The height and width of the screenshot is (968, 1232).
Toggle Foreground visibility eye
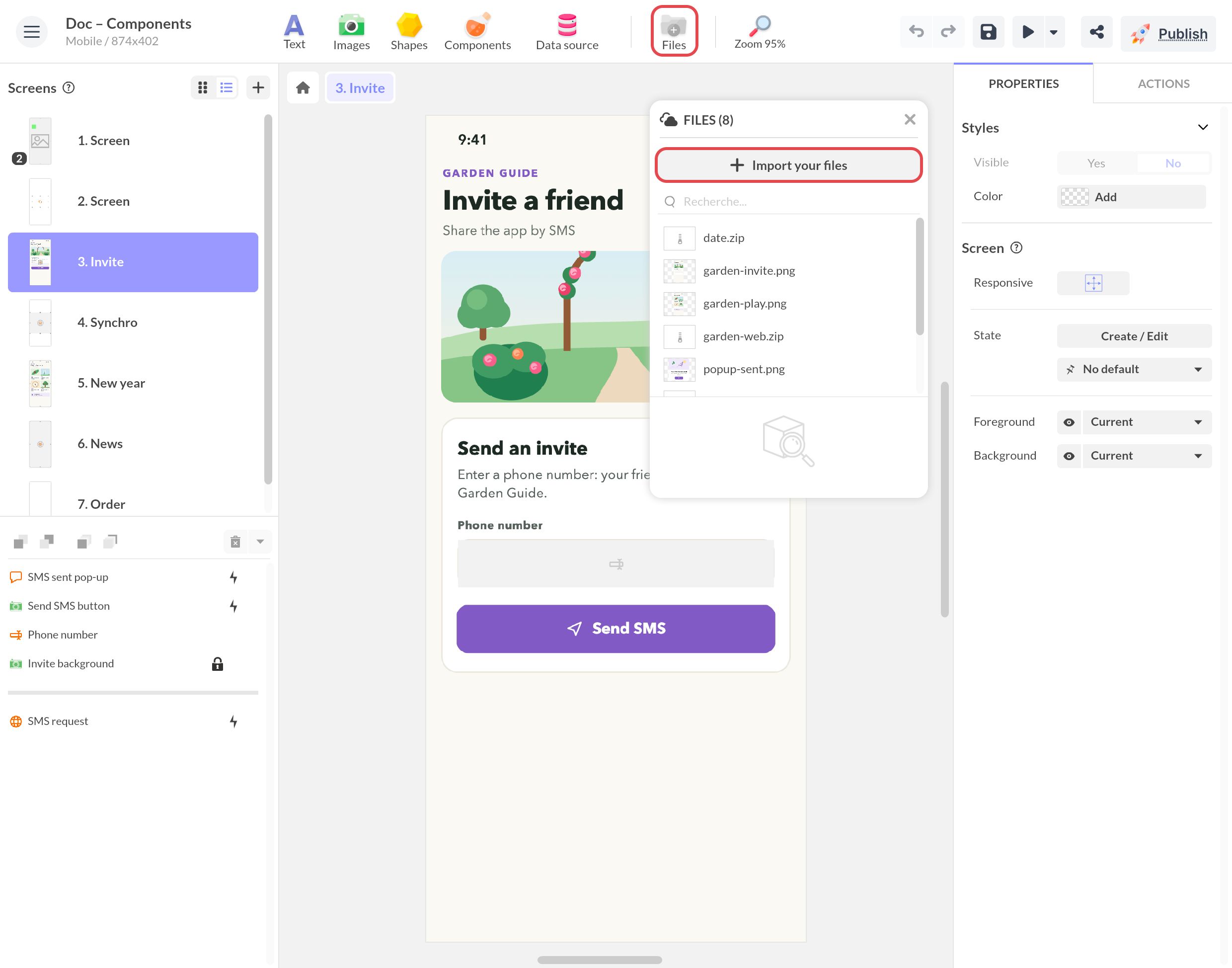pyautogui.click(x=1069, y=422)
